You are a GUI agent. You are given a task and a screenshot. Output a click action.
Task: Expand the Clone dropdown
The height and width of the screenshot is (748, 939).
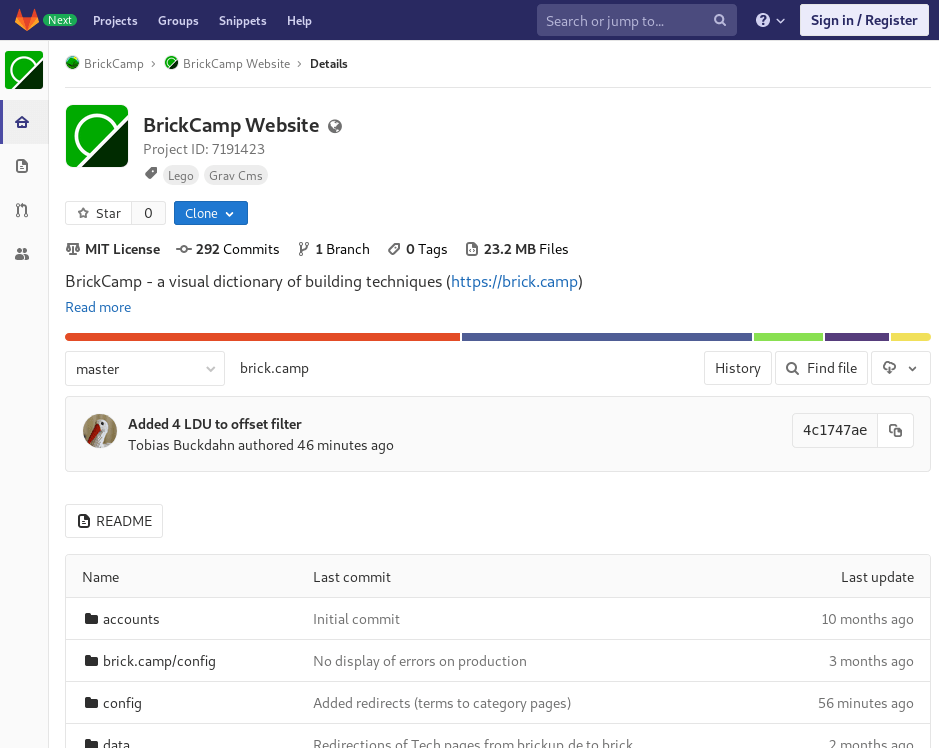(x=210, y=213)
